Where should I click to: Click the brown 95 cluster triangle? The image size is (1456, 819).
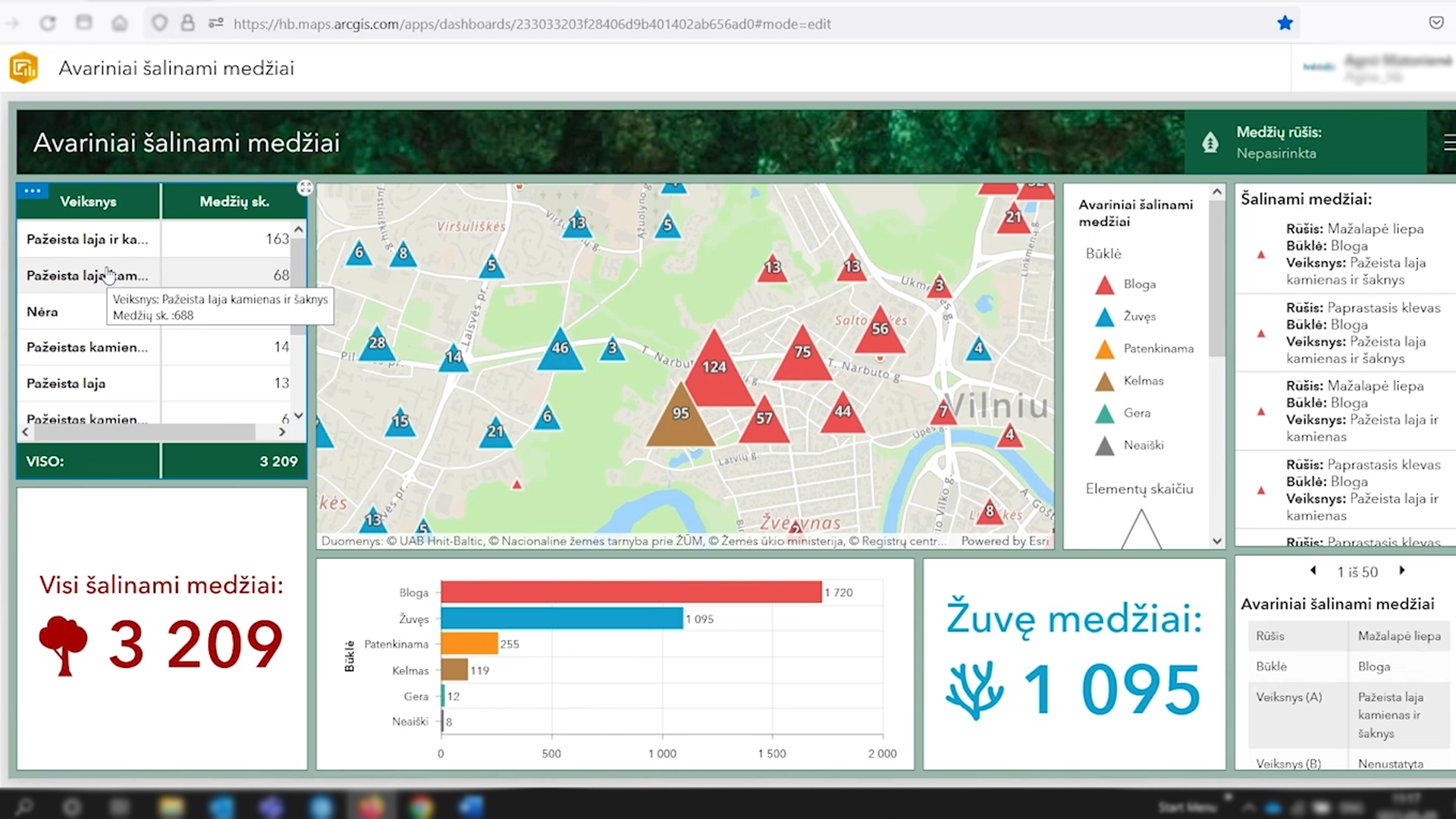pyautogui.click(x=680, y=419)
